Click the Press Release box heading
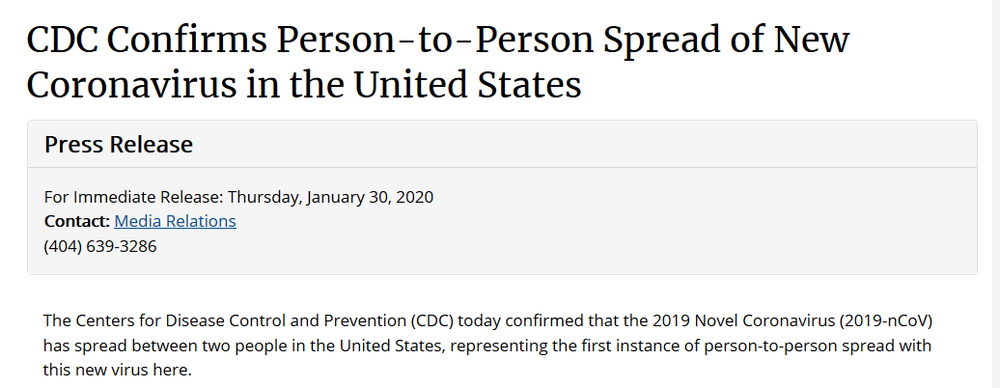 [x=119, y=144]
